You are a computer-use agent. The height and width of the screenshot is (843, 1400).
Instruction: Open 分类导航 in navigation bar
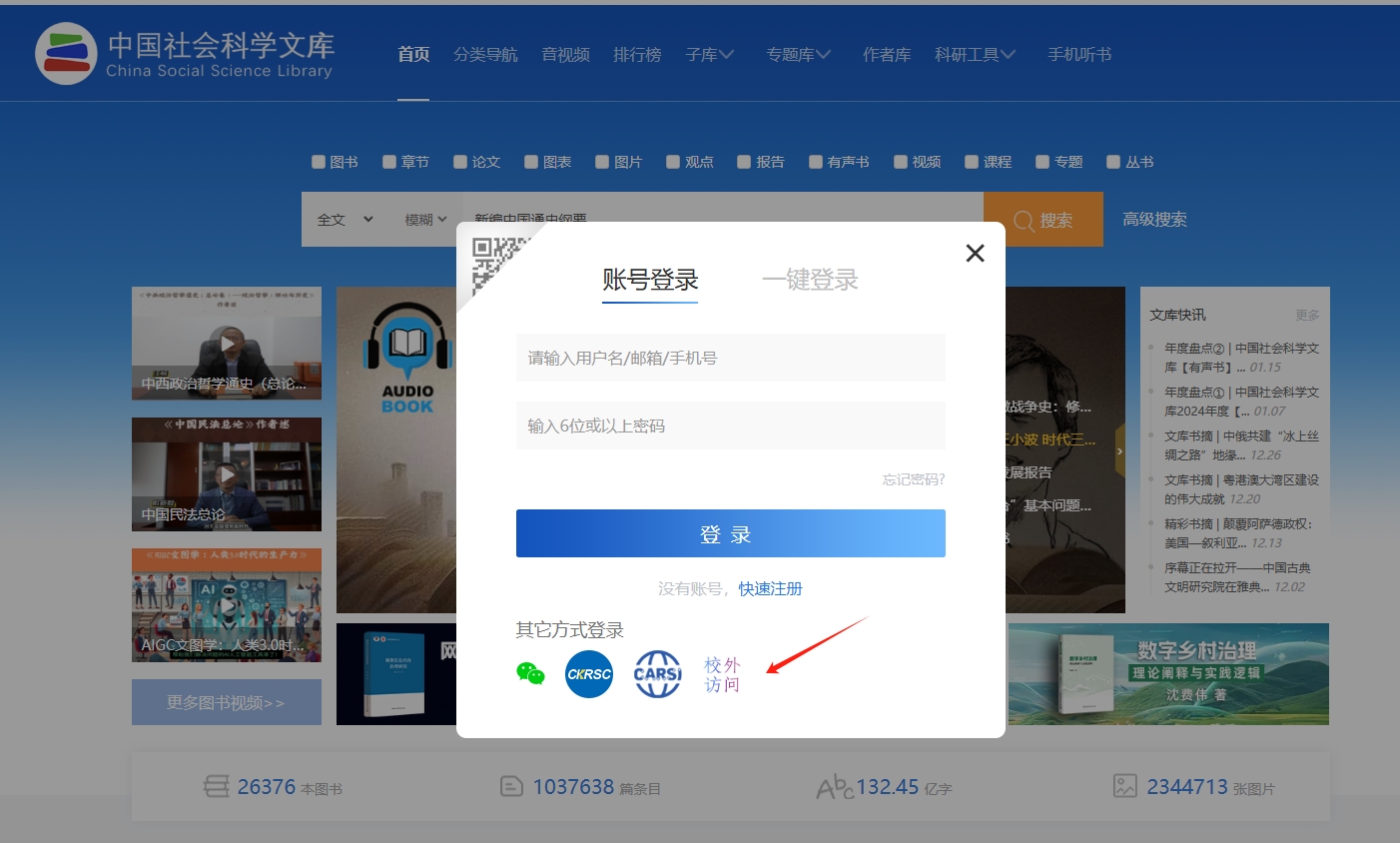click(x=485, y=54)
